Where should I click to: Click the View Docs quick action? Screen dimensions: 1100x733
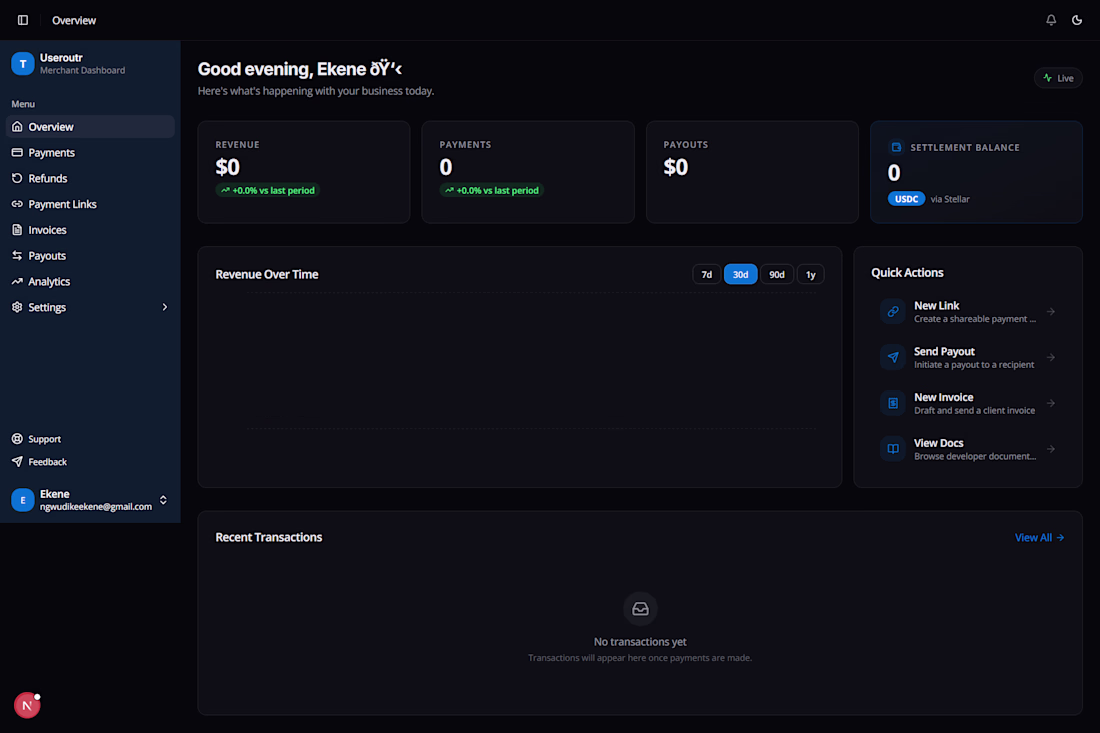968,449
